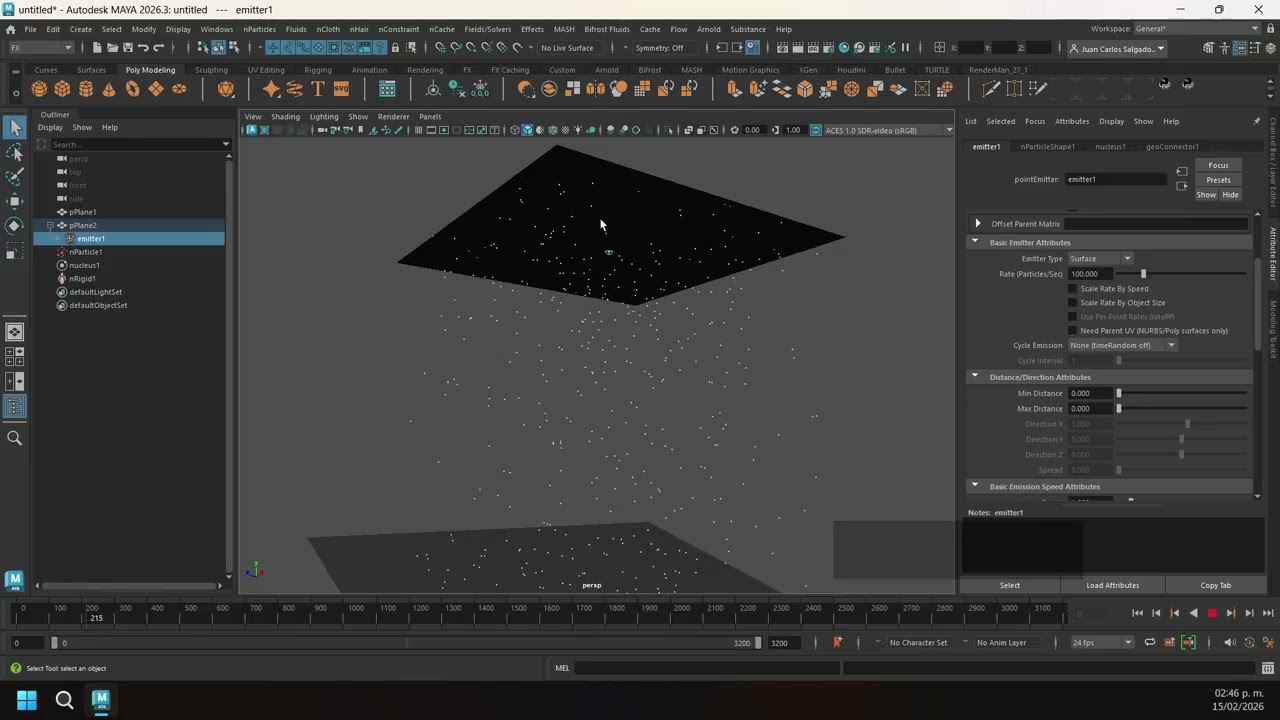The image size is (1280, 720).
Task: Click the Presets button
Action: pyautogui.click(x=1218, y=180)
